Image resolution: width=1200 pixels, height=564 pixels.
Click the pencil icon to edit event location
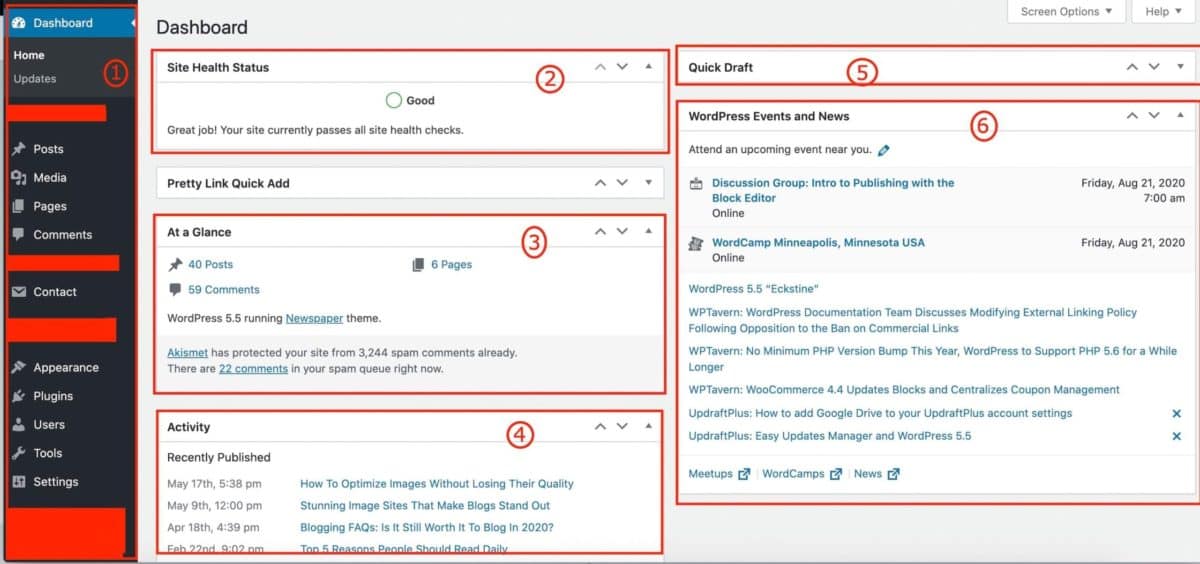tap(883, 150)
